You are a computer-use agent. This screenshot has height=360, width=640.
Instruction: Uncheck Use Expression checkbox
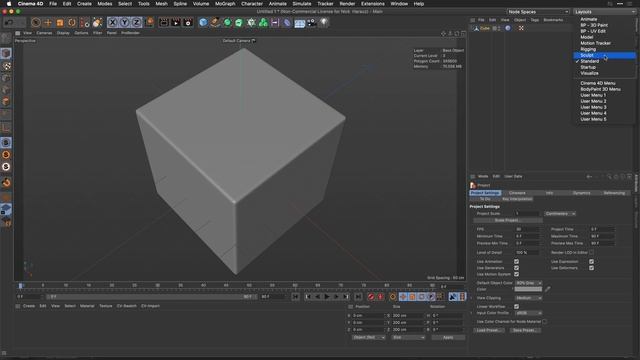tap(591, 262)
